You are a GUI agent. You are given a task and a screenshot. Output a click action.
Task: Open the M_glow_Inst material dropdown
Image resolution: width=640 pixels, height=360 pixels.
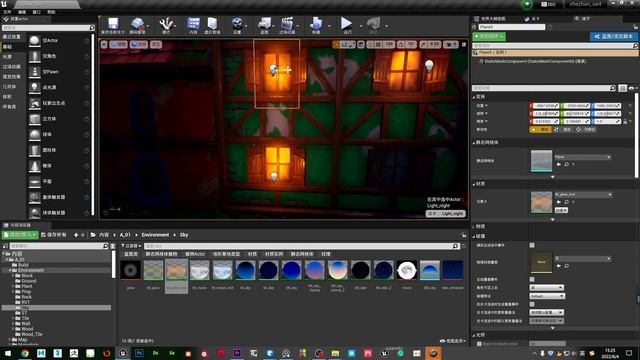(583, 195)
